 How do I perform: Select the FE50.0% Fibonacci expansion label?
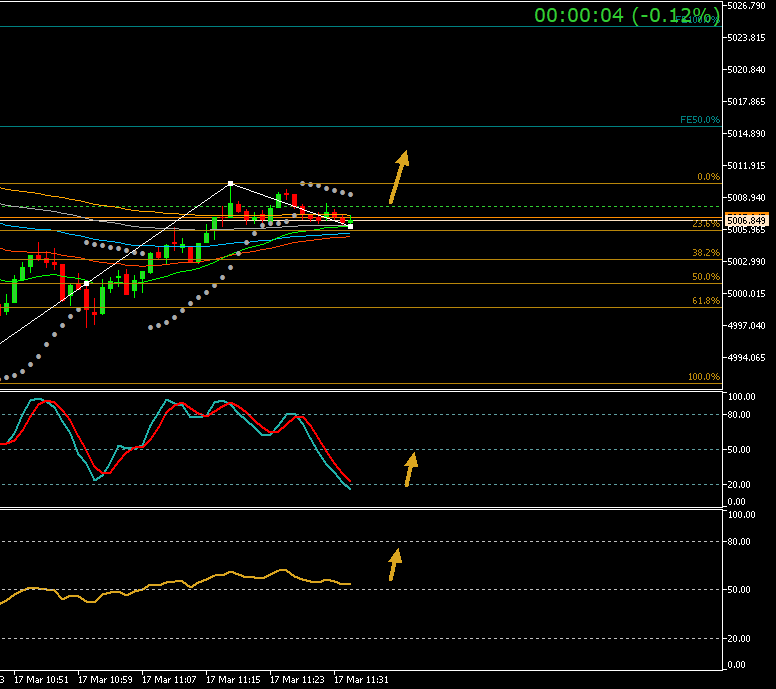click(699, 120)
